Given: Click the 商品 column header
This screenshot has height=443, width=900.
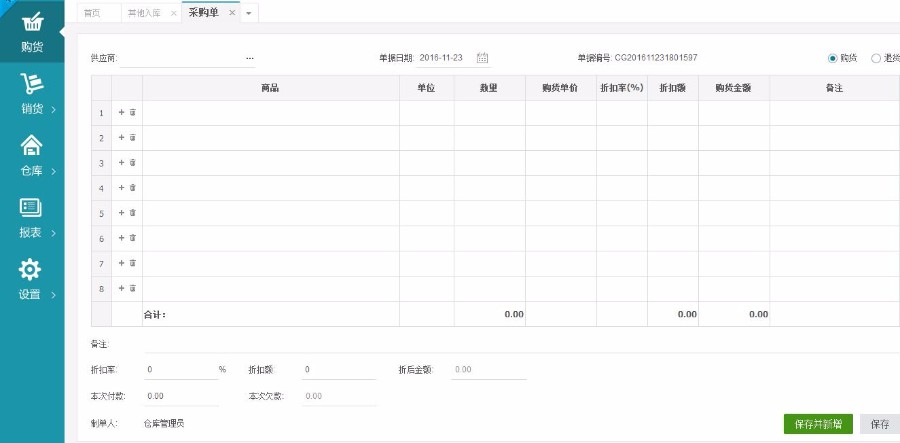Looking at the screenshot, I should pos(271,88).
